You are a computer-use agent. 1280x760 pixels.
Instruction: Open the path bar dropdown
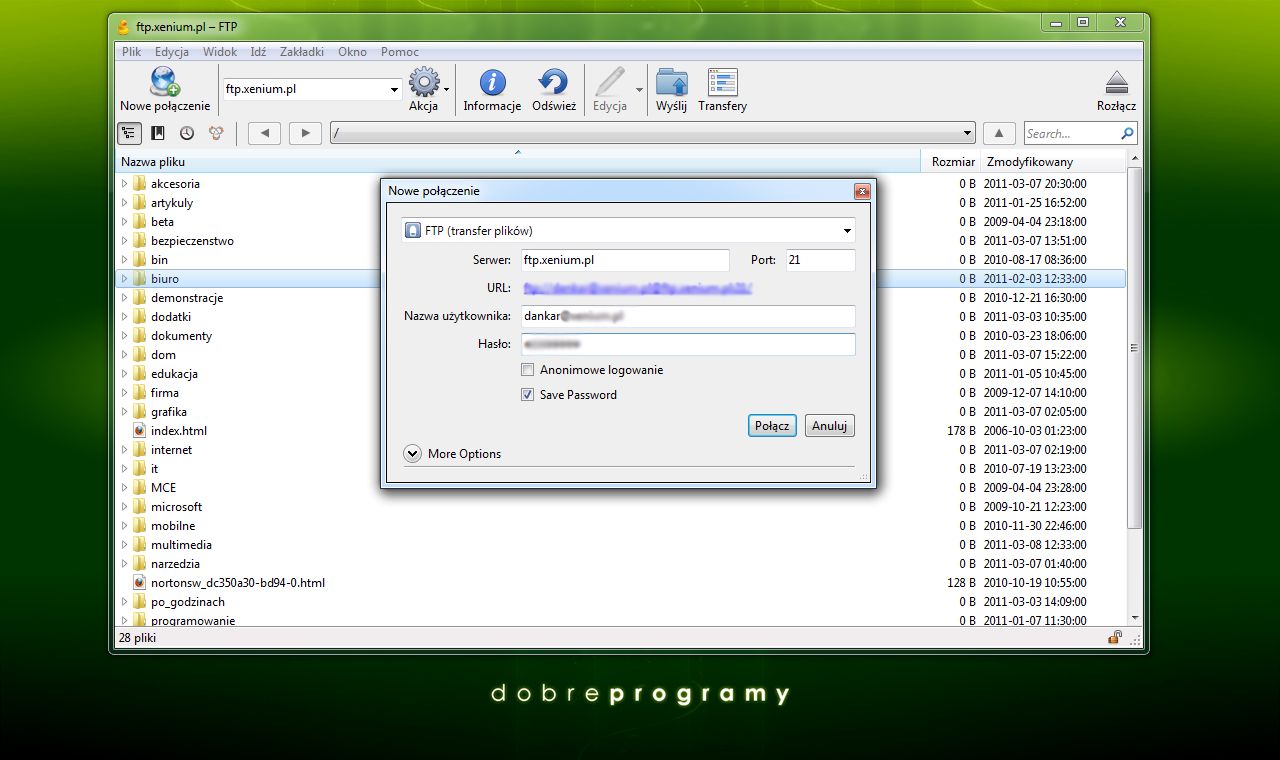[x=967, y=133]
